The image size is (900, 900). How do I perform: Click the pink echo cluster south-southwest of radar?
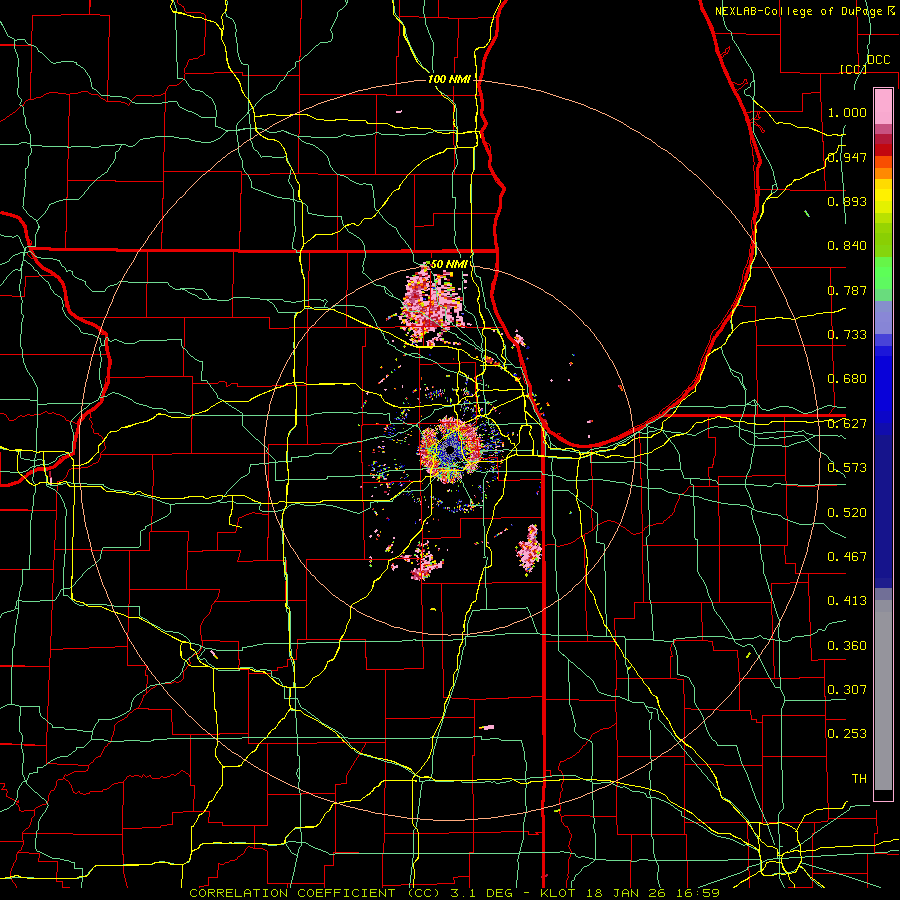click(425, 563)
